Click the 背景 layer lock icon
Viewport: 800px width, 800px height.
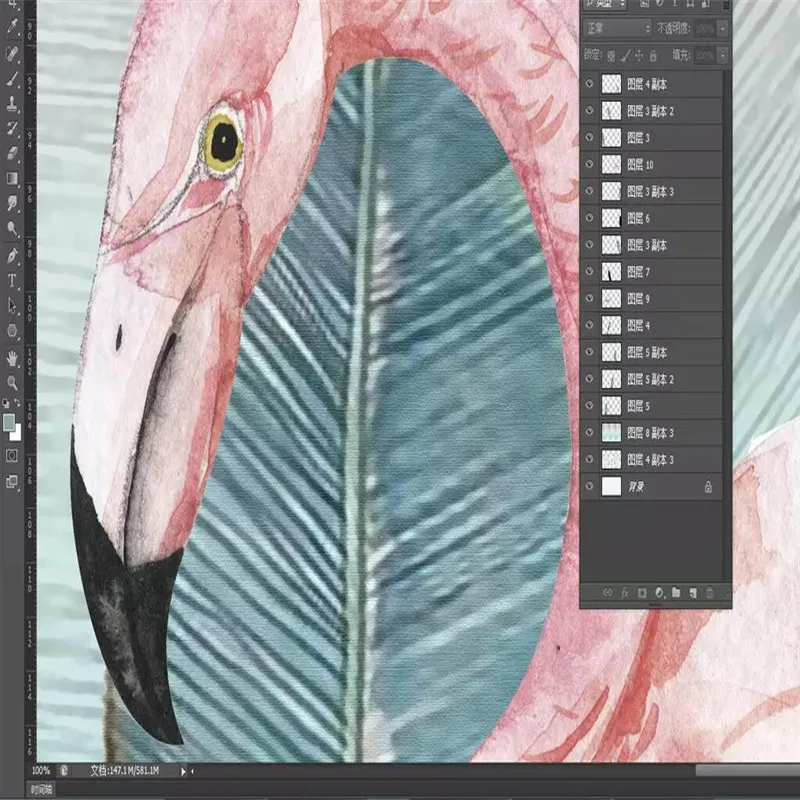point(708,486)
